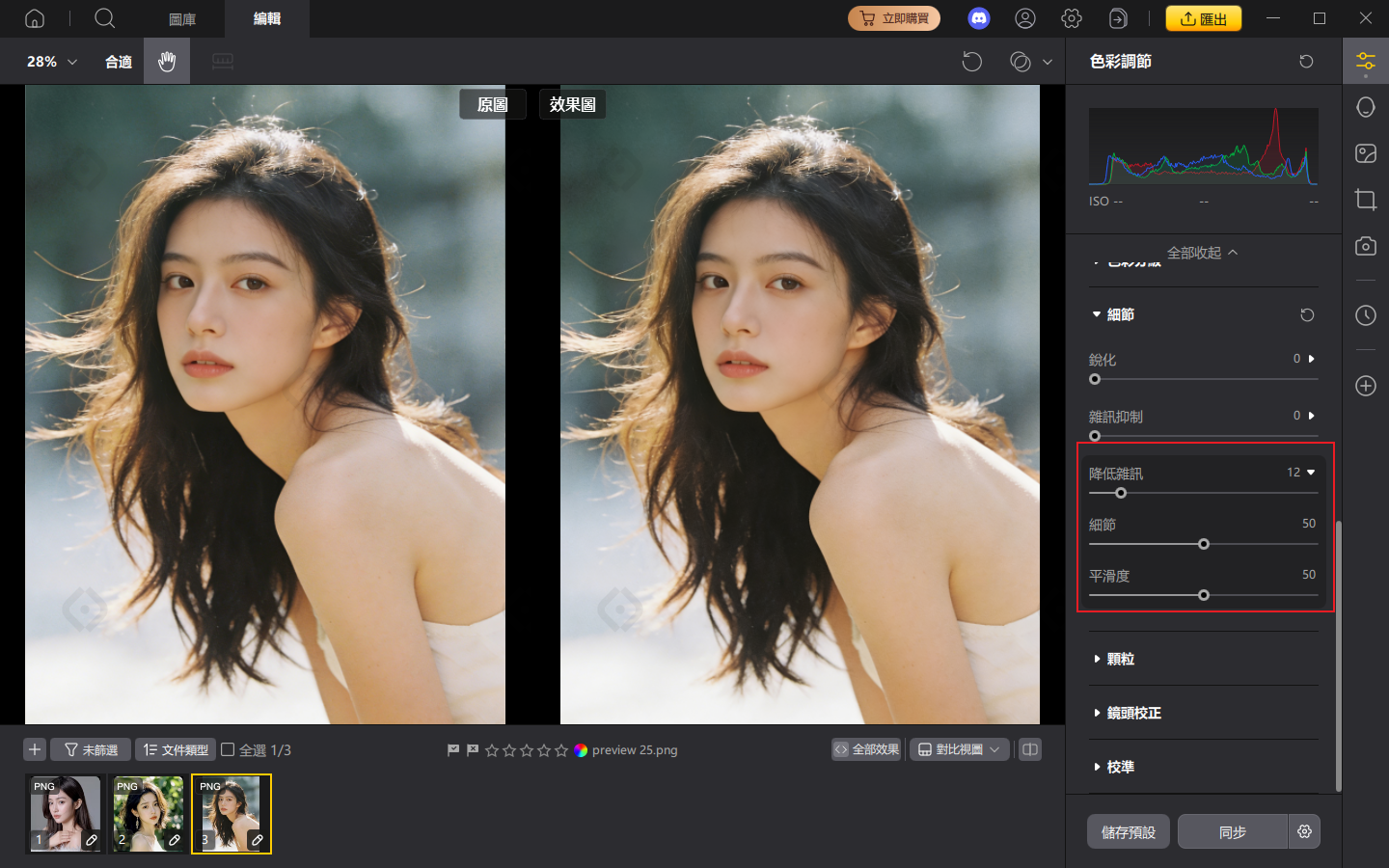Click the camera panel icon in sidebar
This screenshot has width=1389, height=868.
[1365, 246]
